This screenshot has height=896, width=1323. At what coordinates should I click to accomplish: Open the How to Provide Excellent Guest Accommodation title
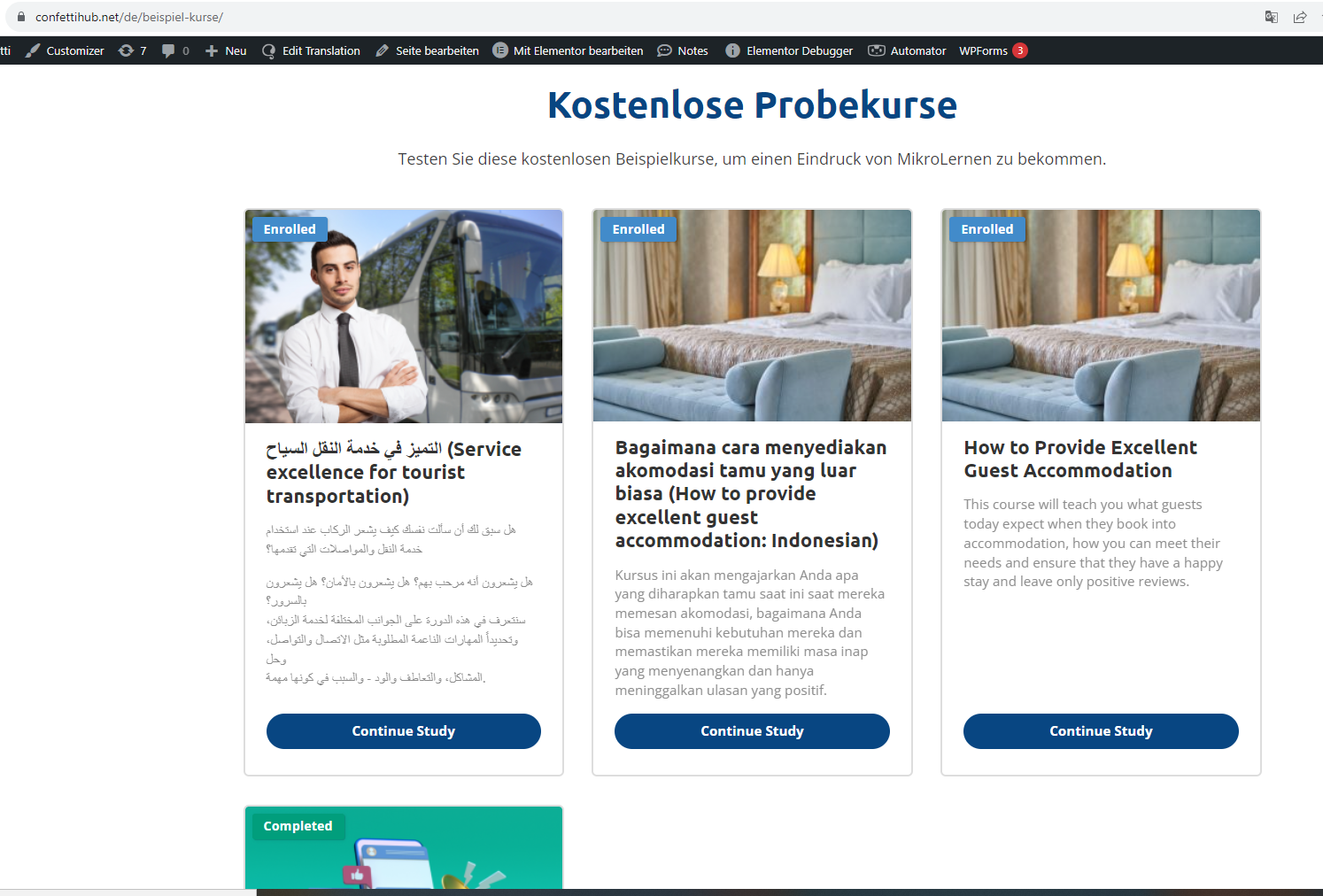point(1080,459)
